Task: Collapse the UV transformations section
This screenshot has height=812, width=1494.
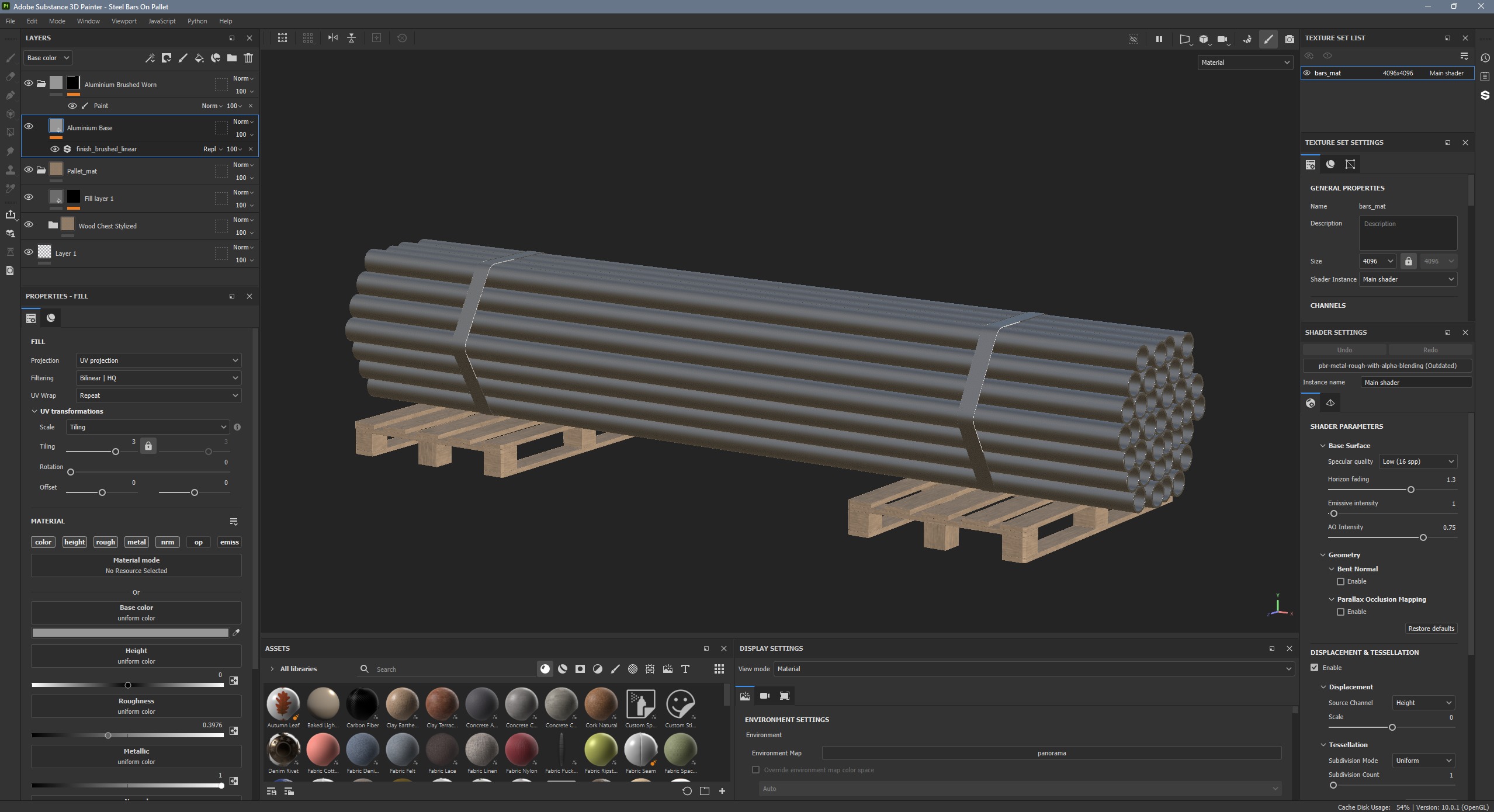Action: [x=34, y=411]
